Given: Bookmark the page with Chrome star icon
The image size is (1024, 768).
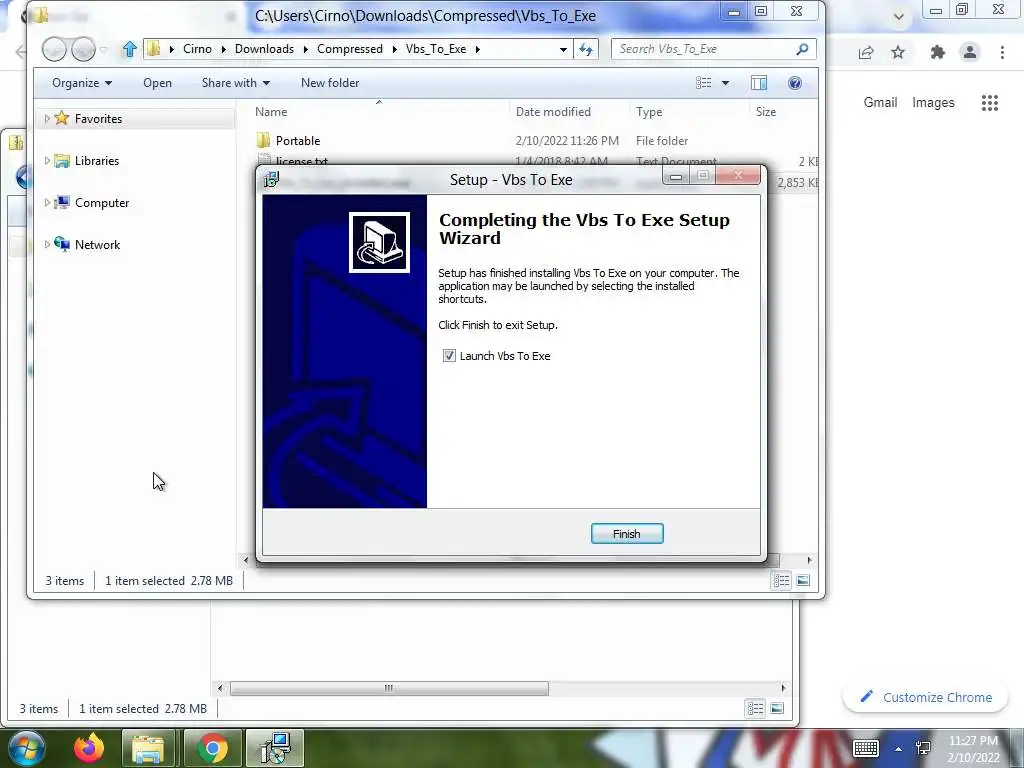Looking at the screenshot, I should (899, 53).
